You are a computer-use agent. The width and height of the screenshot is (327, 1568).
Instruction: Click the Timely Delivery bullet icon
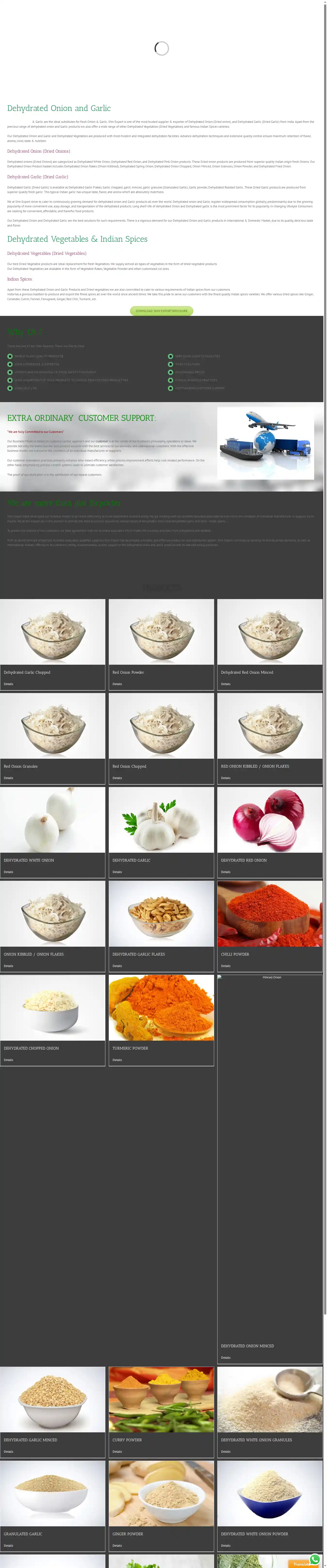(x=171, y=364)
